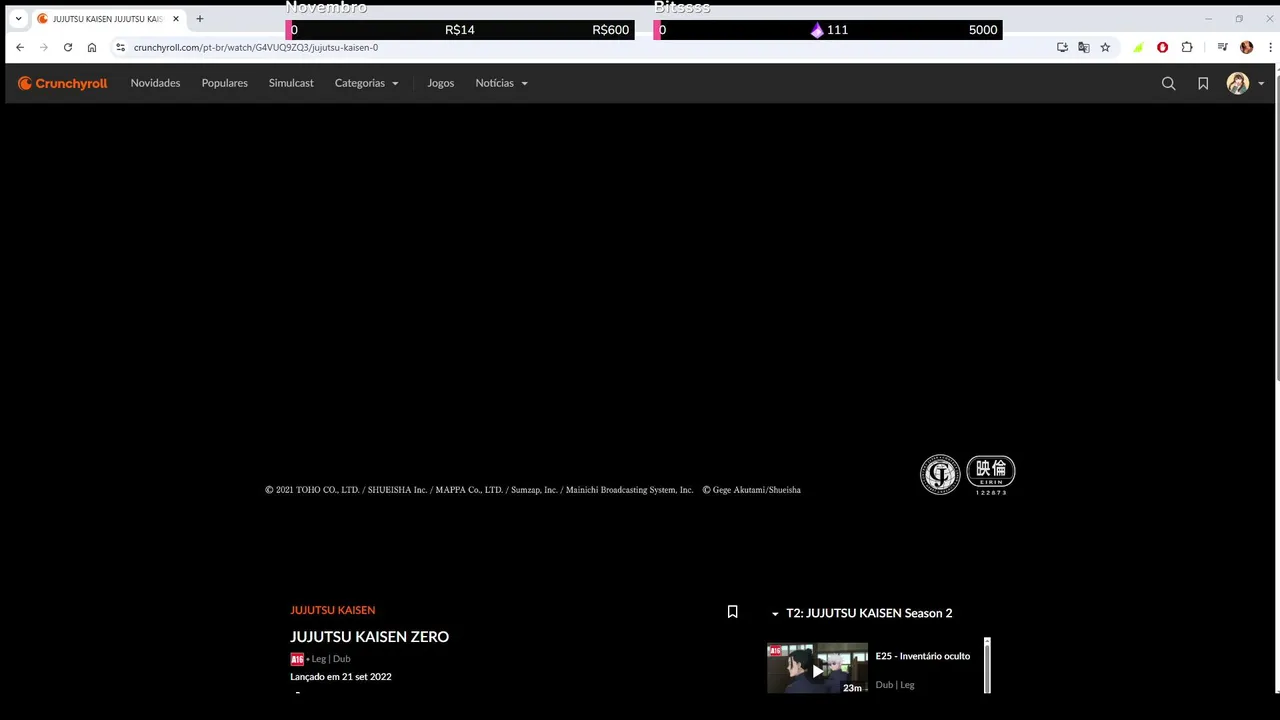Open Populares in the navigation
This screenshot has width=1280, height=720.
point(224,83)
